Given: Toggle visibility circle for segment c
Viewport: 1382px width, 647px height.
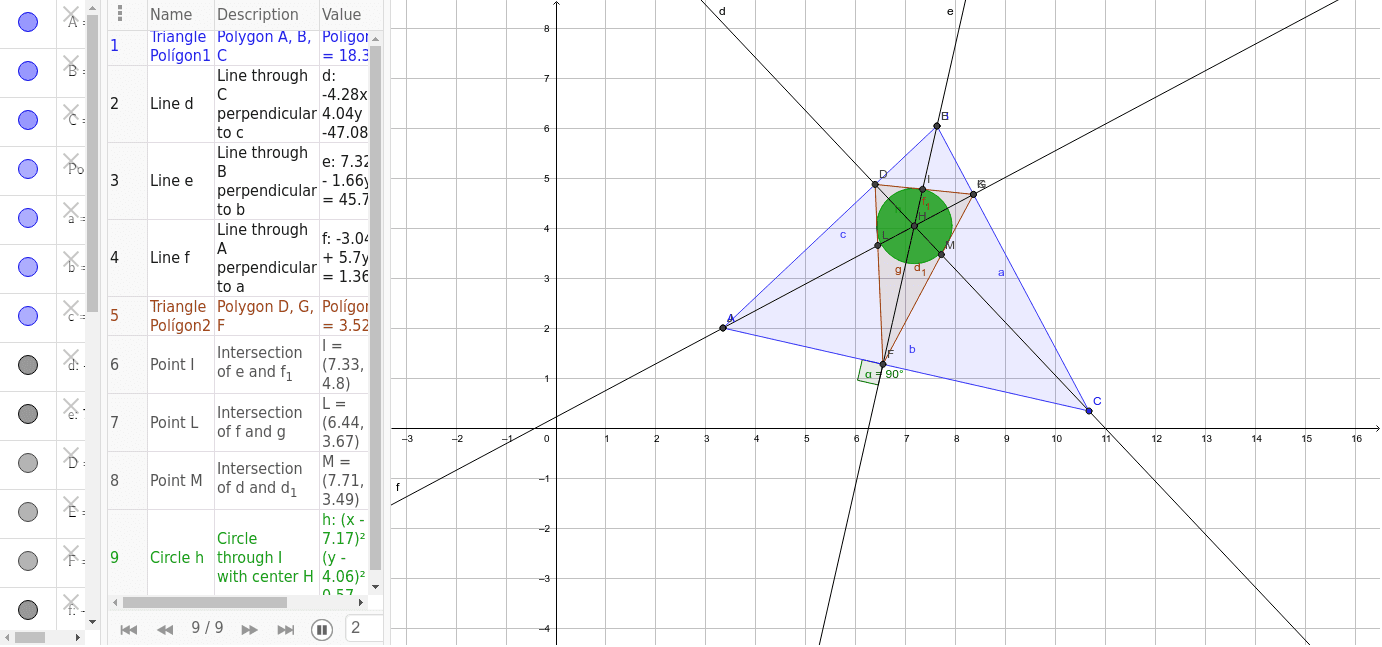Looking at the screenshot, I should click(28, 316).
